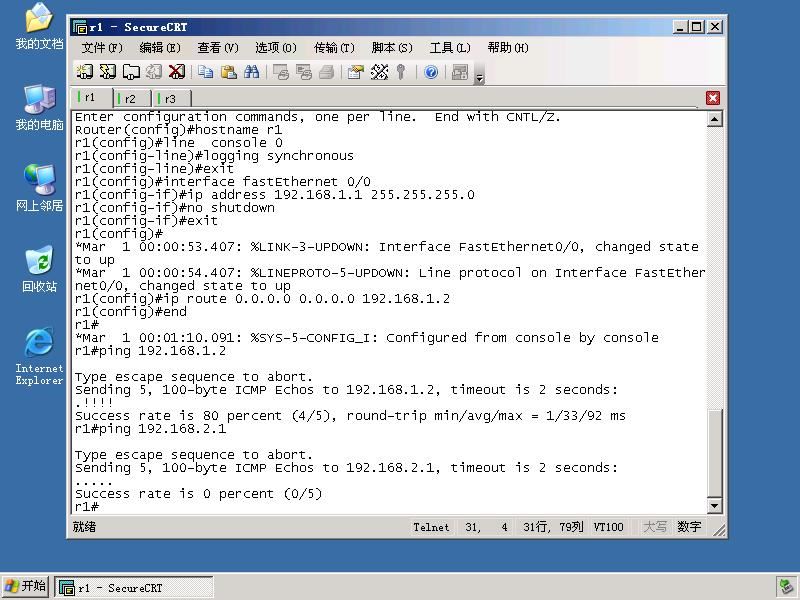The image size is (800, 600).
Task: Open the 工具(L) menu
Action: 450,48
